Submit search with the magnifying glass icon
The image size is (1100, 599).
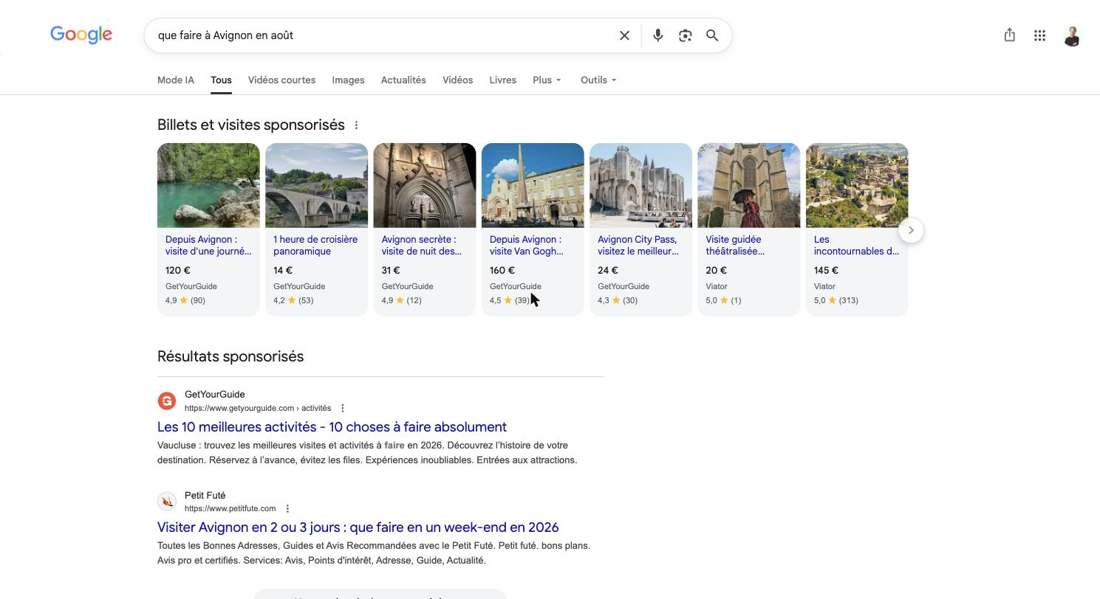(x=712, y=35)
